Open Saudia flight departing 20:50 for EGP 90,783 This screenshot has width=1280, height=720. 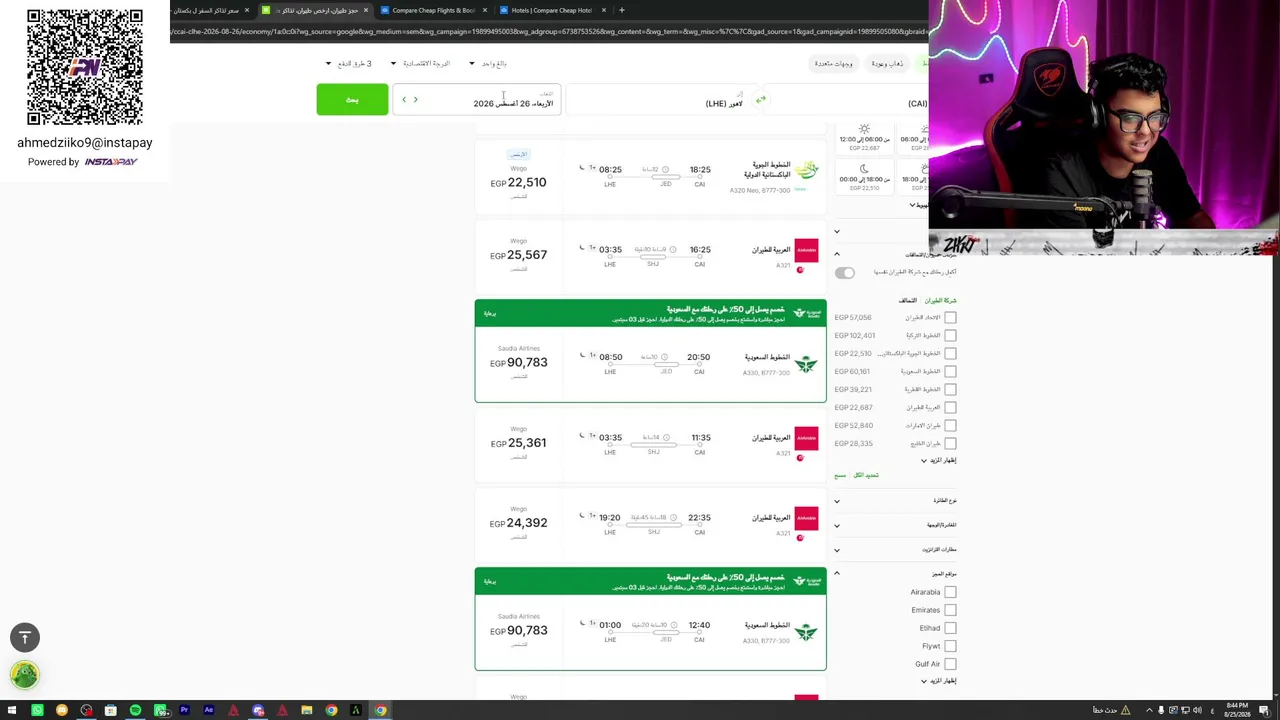650,364
